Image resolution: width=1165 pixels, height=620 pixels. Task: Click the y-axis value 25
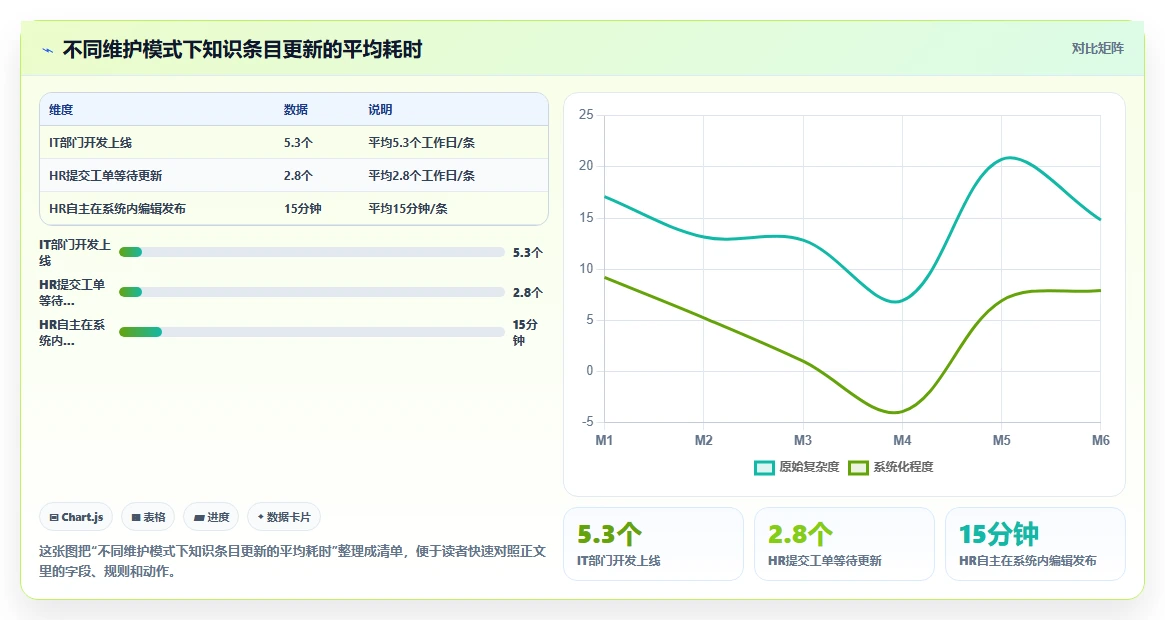[x=586, y=114]
